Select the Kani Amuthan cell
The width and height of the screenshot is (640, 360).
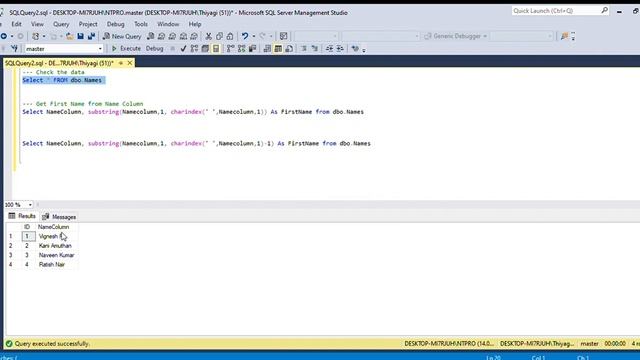coord(55,246)
